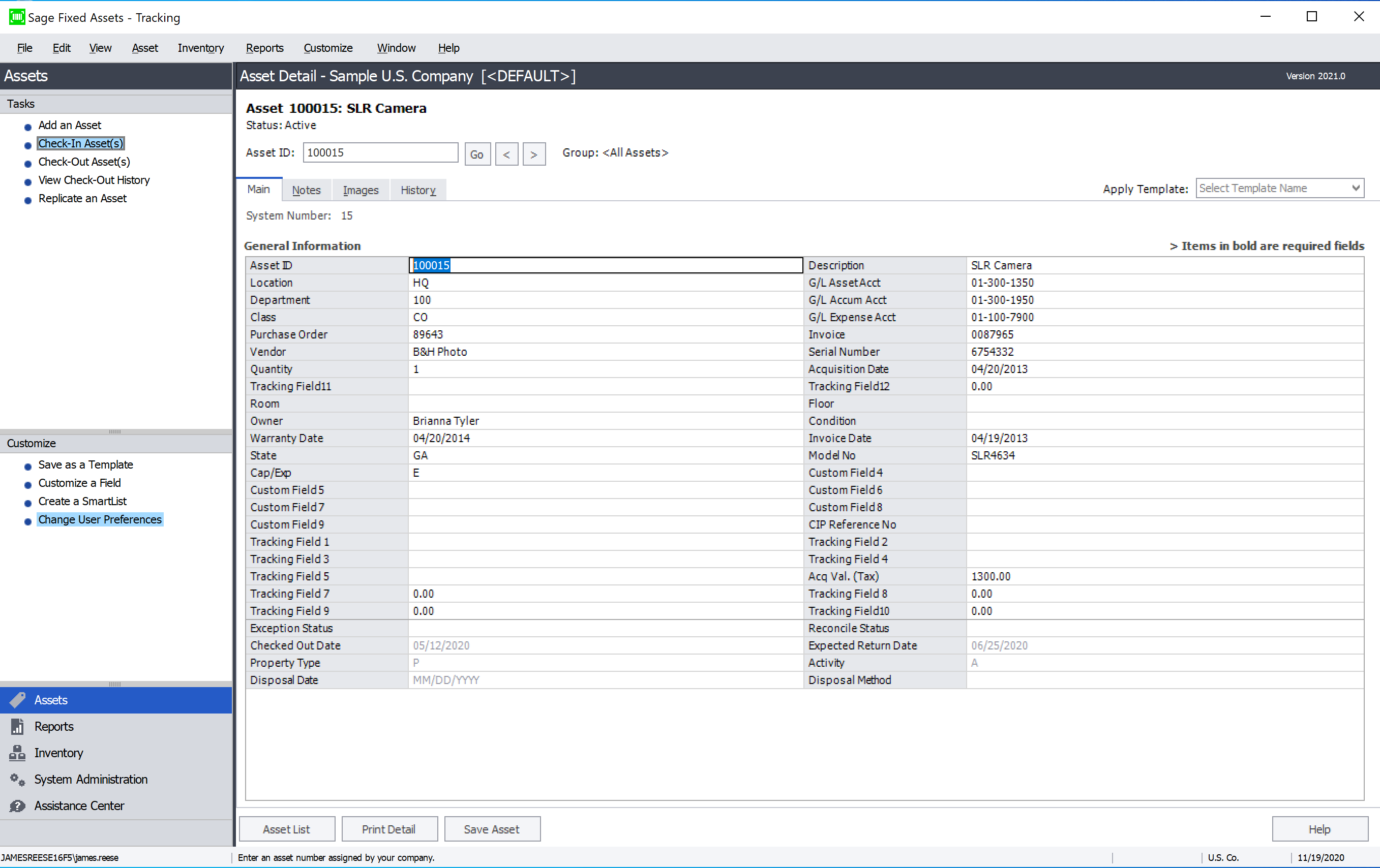Select the Assets navigation icon
The width and height of the screenshot is (1380, 868).
(x=17, y=700)
